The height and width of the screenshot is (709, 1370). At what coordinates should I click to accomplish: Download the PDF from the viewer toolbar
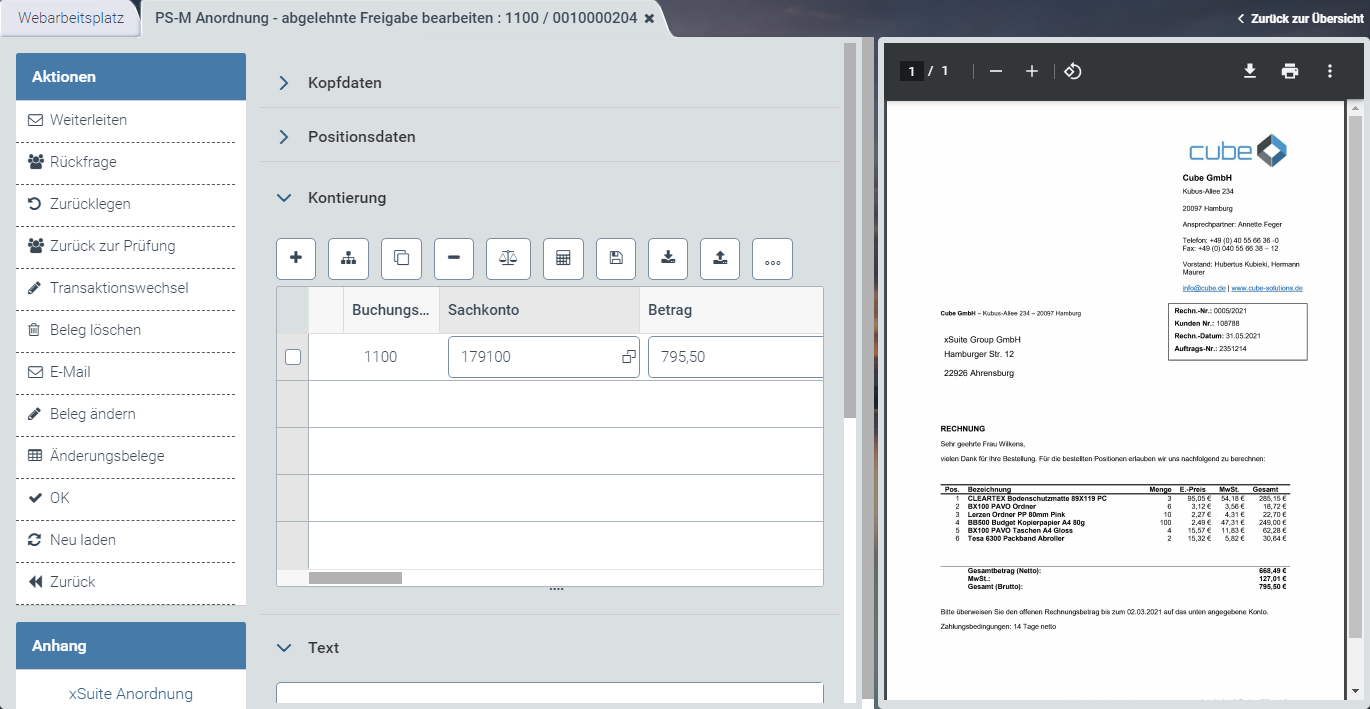[x=1249, y=71]
